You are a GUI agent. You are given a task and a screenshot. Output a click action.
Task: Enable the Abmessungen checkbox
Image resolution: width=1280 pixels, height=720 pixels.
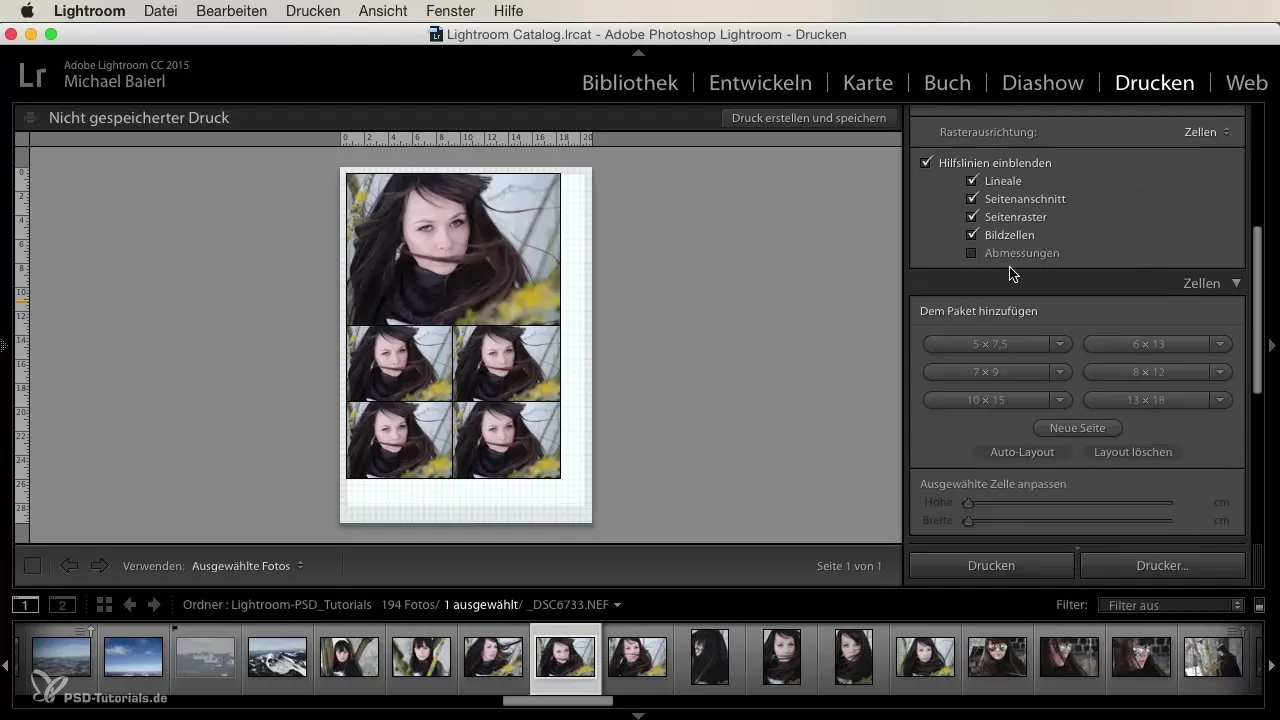click(971, 253)
